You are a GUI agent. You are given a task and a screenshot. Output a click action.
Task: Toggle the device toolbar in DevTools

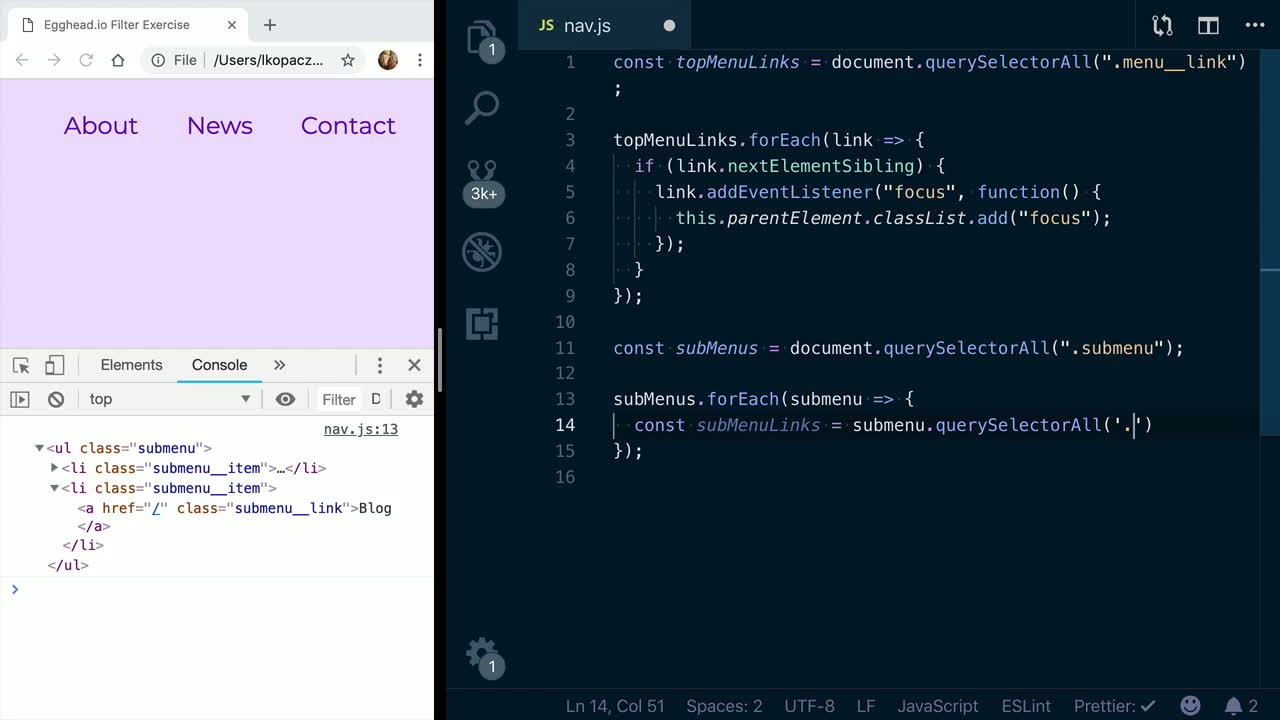pos(55,365)
